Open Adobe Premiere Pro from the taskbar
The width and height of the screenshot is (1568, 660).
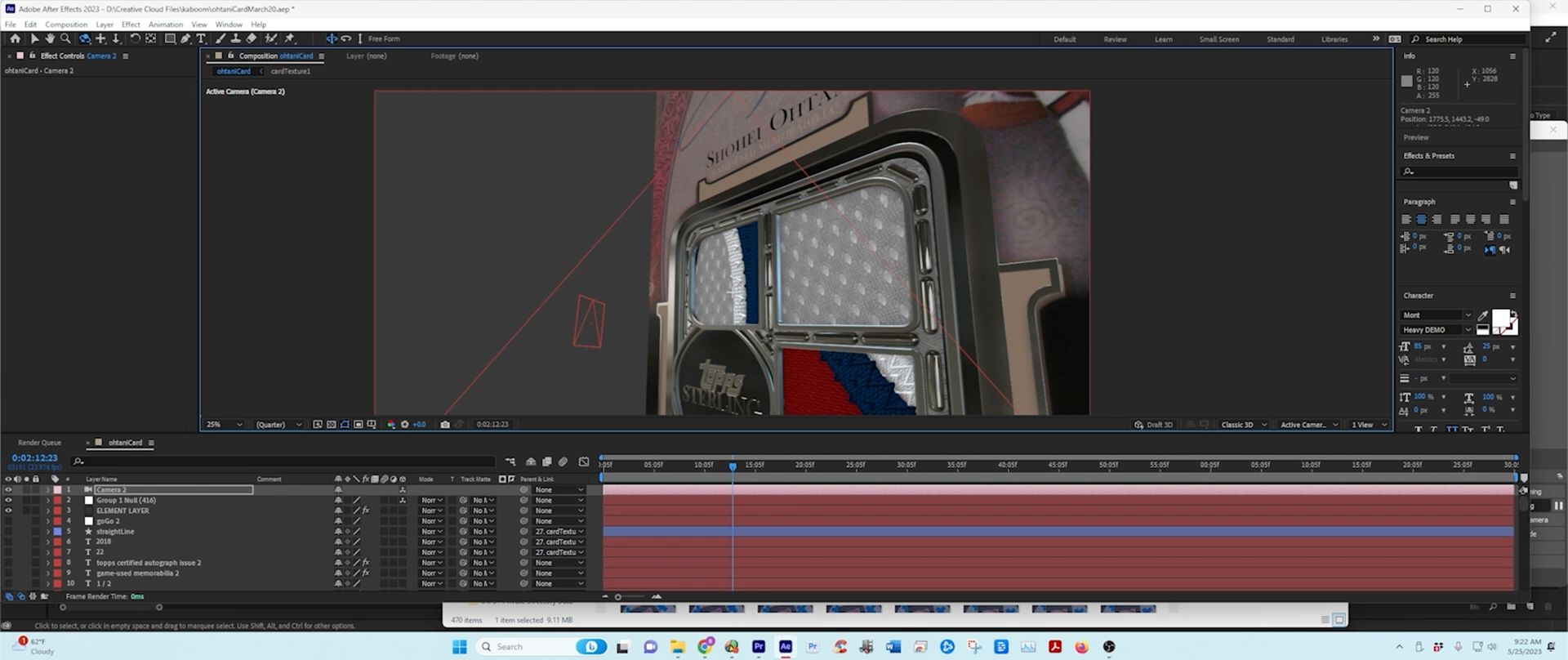tap(759, 646)
